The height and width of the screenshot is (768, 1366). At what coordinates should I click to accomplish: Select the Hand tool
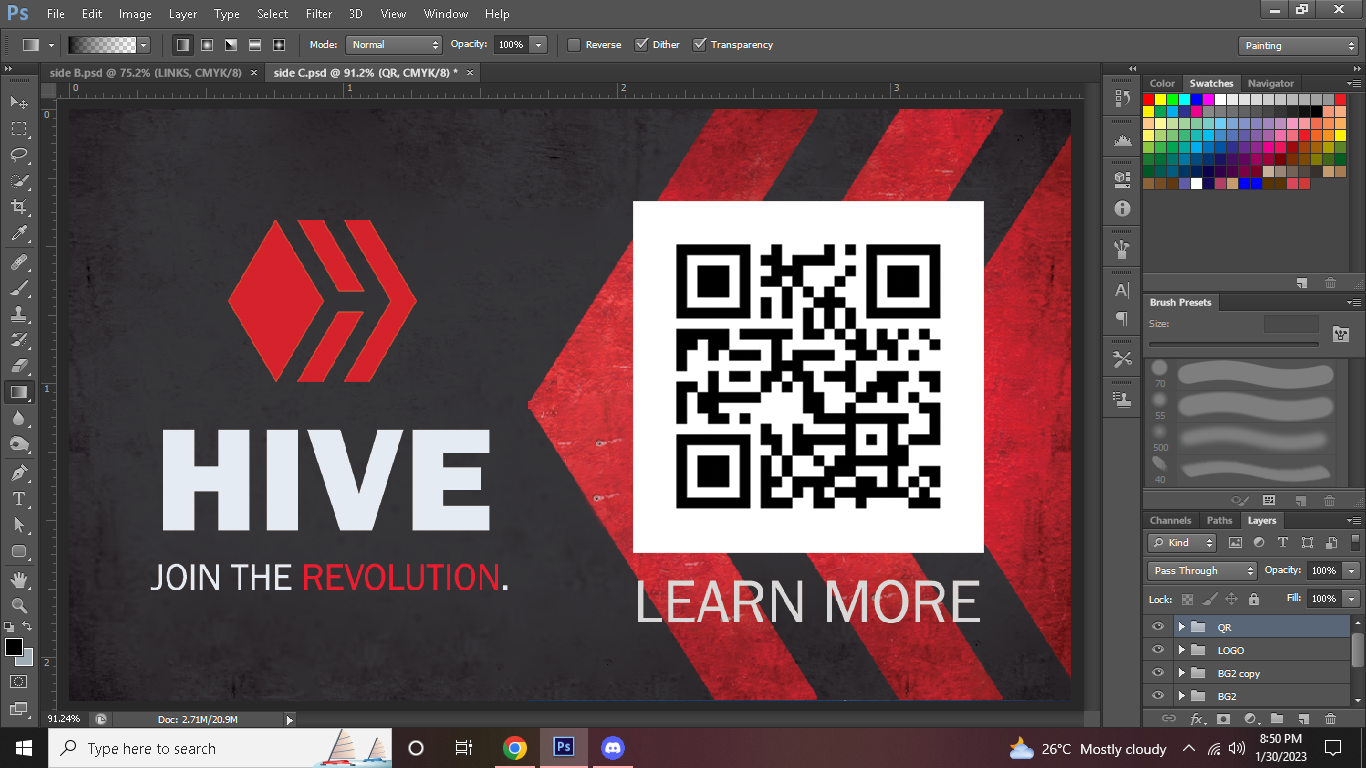pyautogui.click(x=19, y=579)
